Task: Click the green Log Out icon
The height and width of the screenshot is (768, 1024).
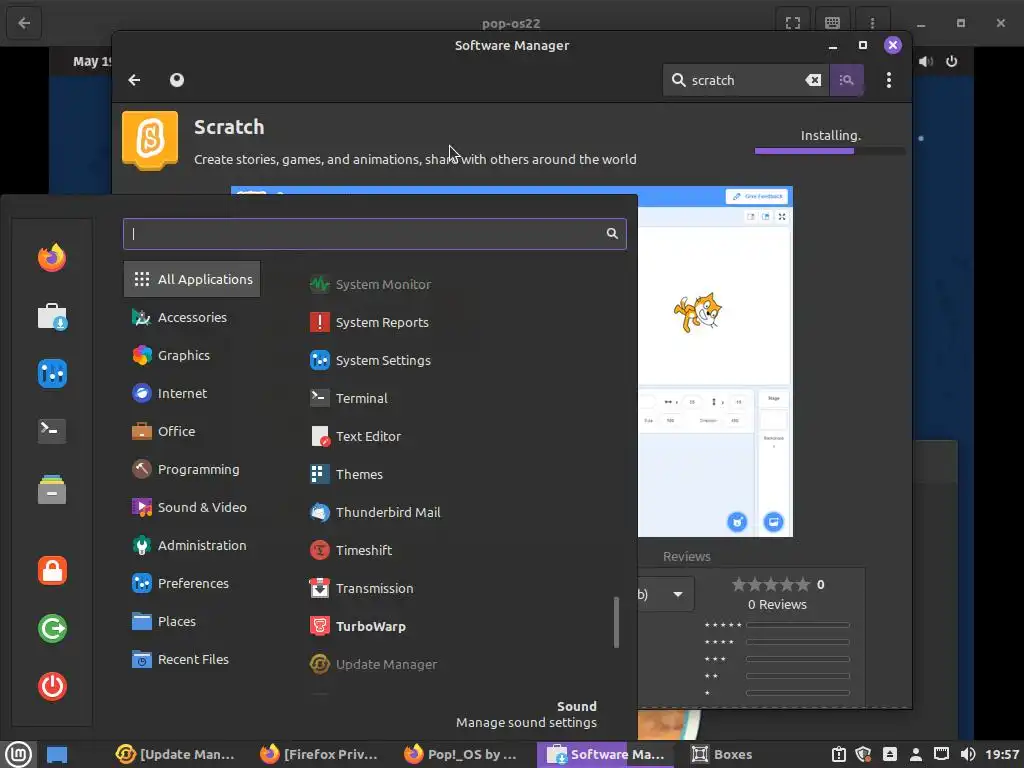Action: click(52, 628)
